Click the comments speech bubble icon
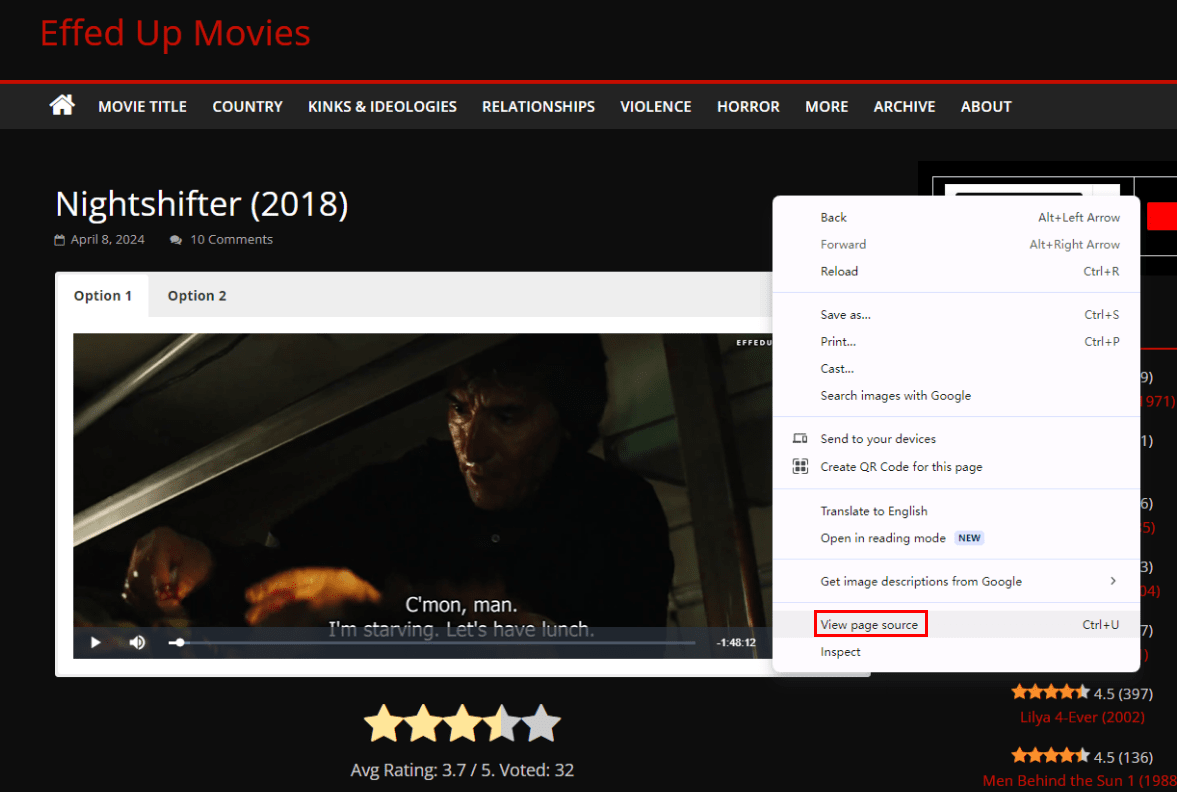The height and width of the screenshot is (792, 1177). [x=176, y=240]
